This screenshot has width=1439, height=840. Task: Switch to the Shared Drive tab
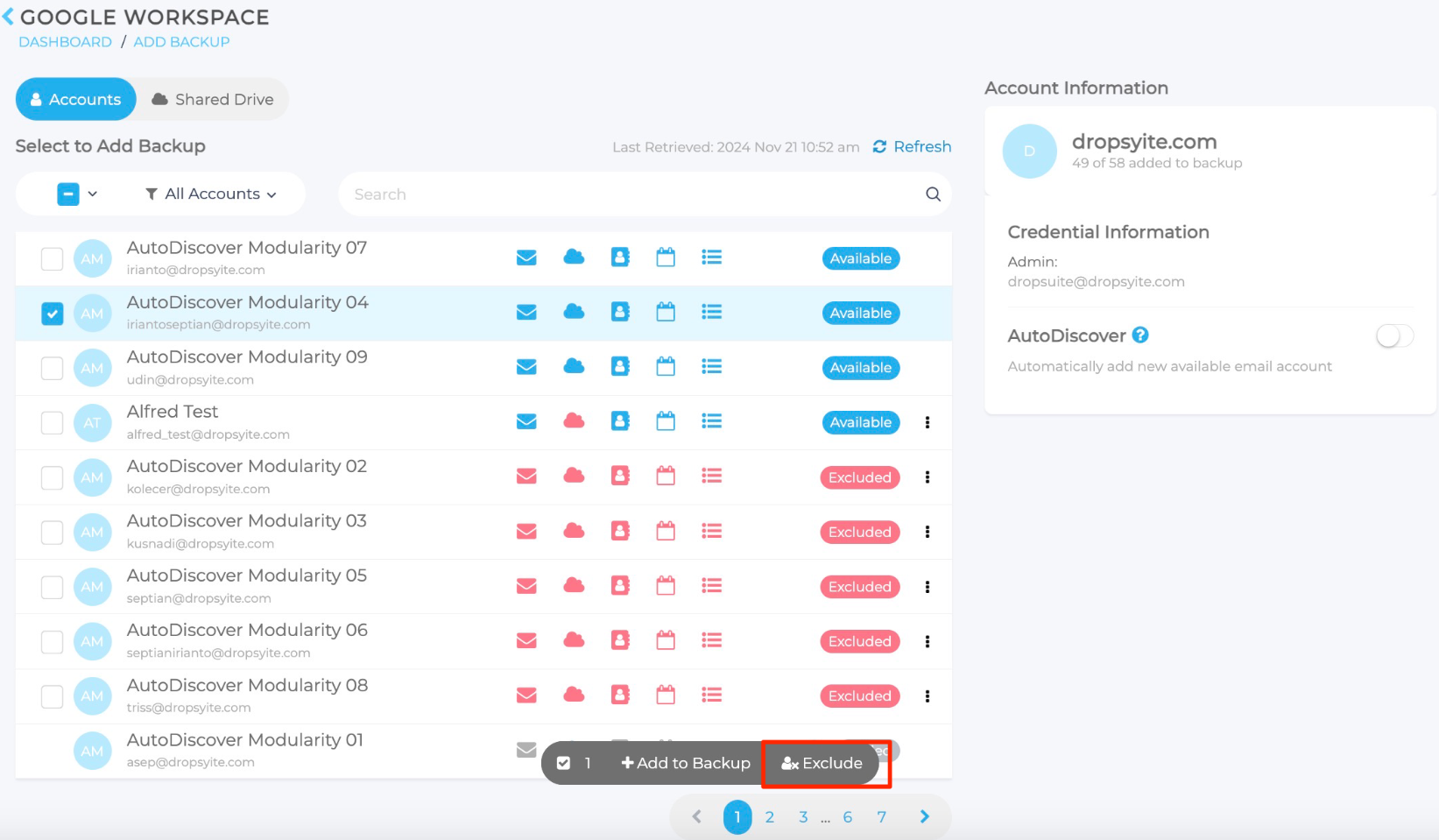[x=213, y=100]
